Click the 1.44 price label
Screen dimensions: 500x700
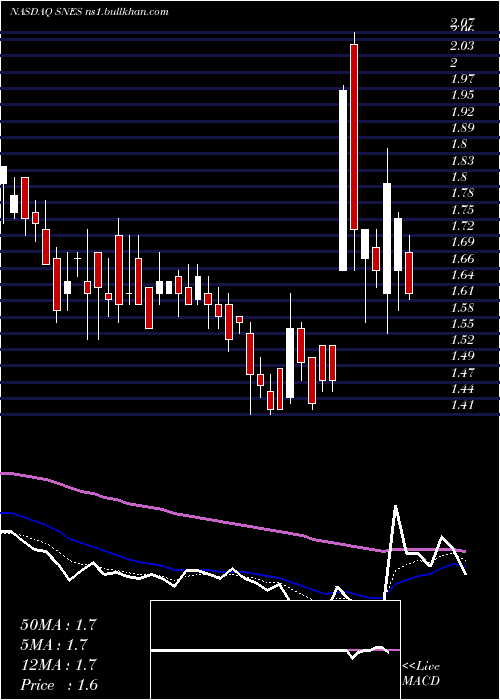click(x=462, y=389)
